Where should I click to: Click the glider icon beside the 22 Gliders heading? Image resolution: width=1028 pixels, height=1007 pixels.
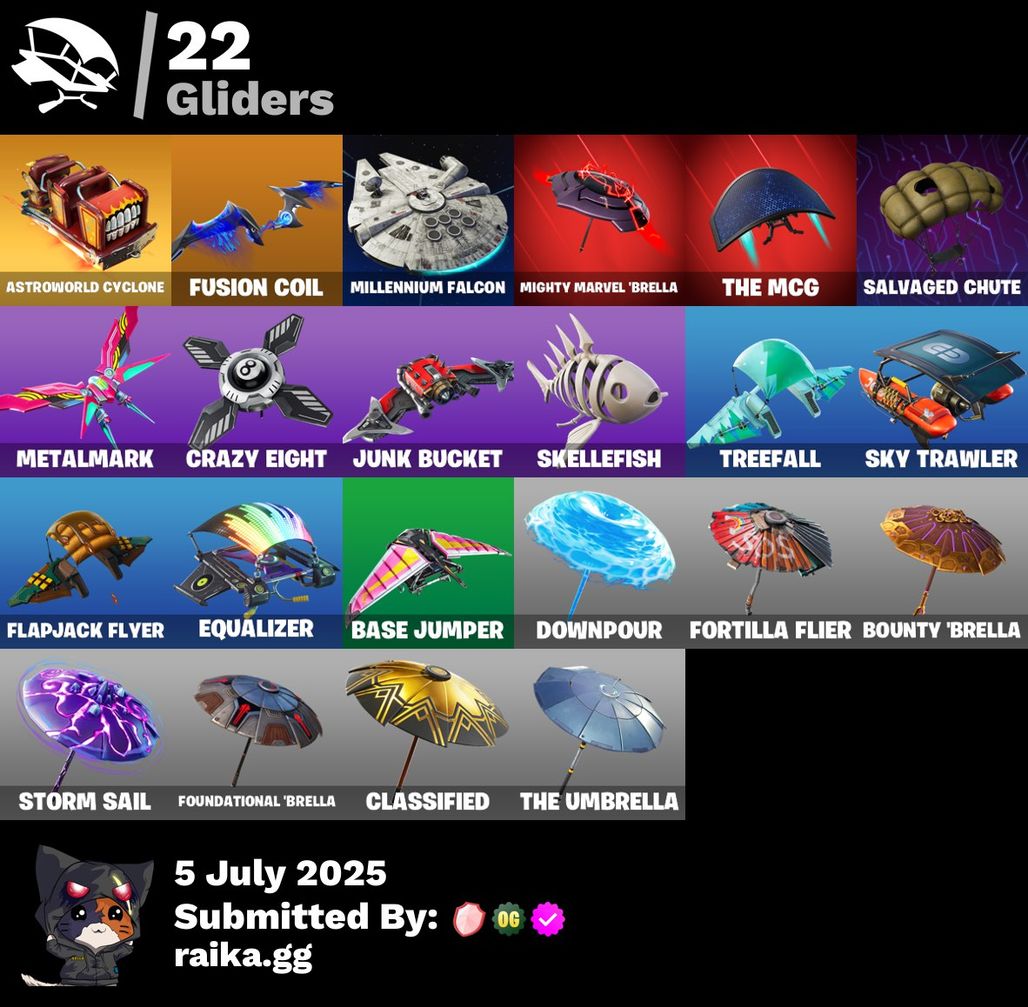(x=66, y=64)
